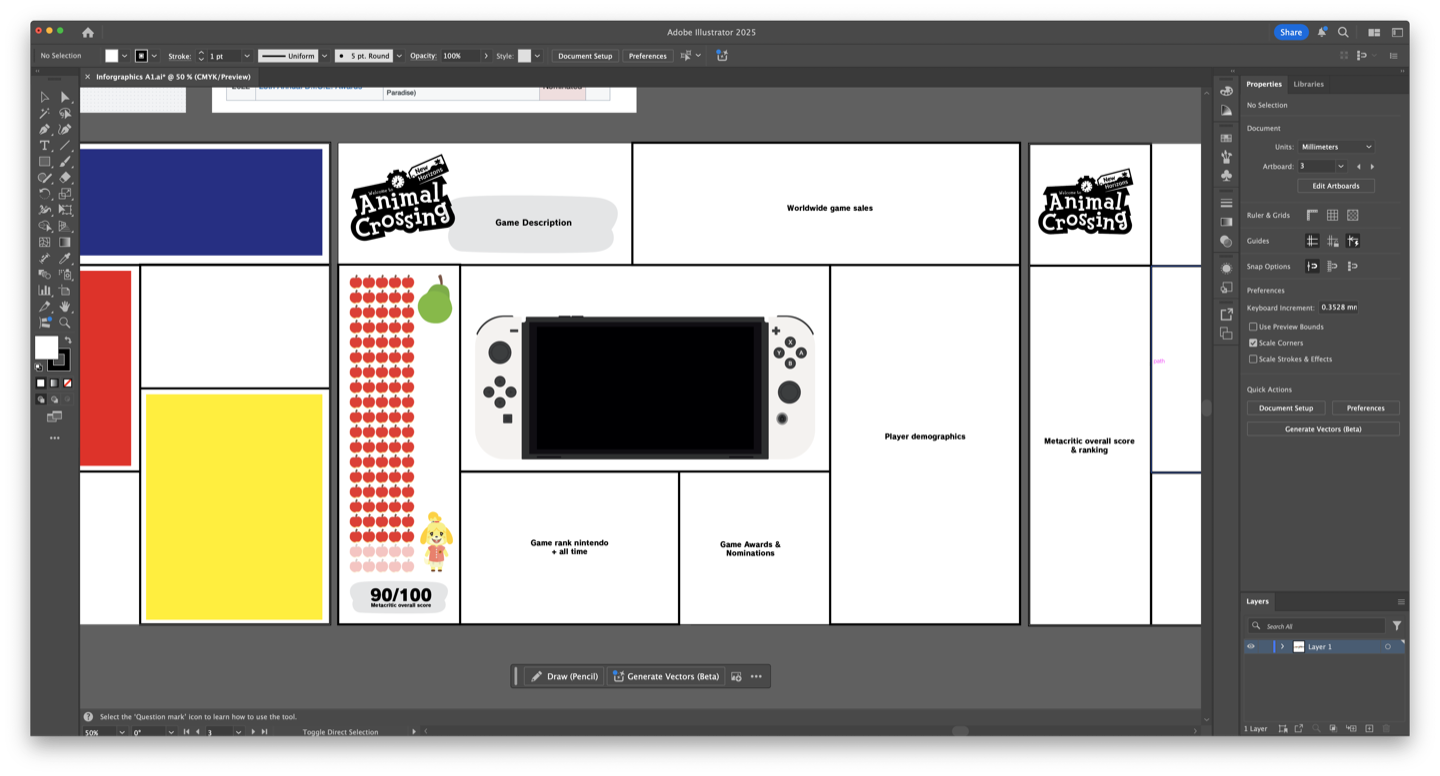Click Edit Artboards button
Screen dimensions: 1440x776
1336,186
